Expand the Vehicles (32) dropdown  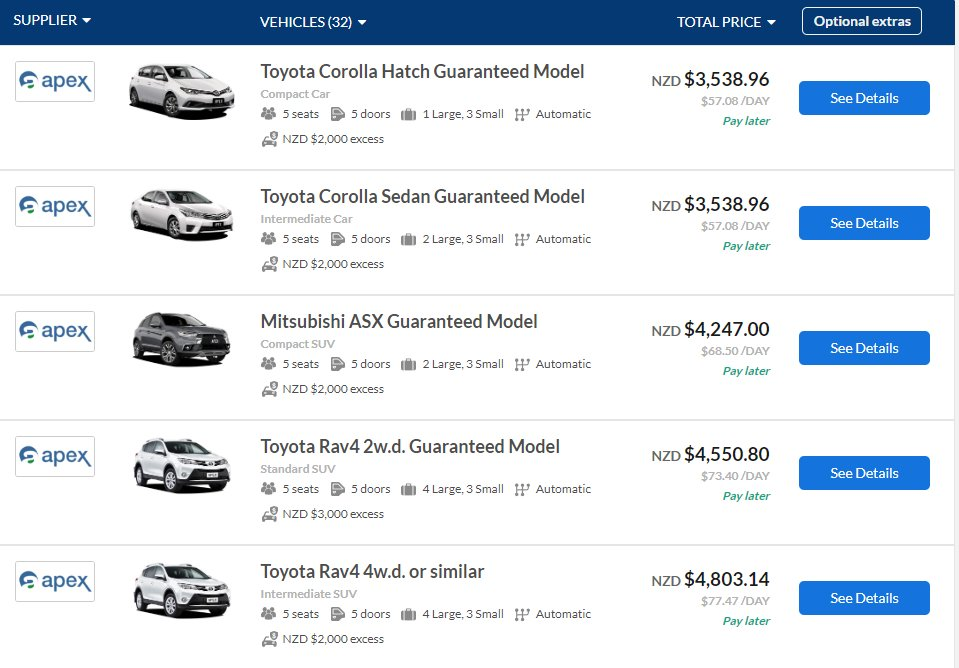(x=313, y=22)
